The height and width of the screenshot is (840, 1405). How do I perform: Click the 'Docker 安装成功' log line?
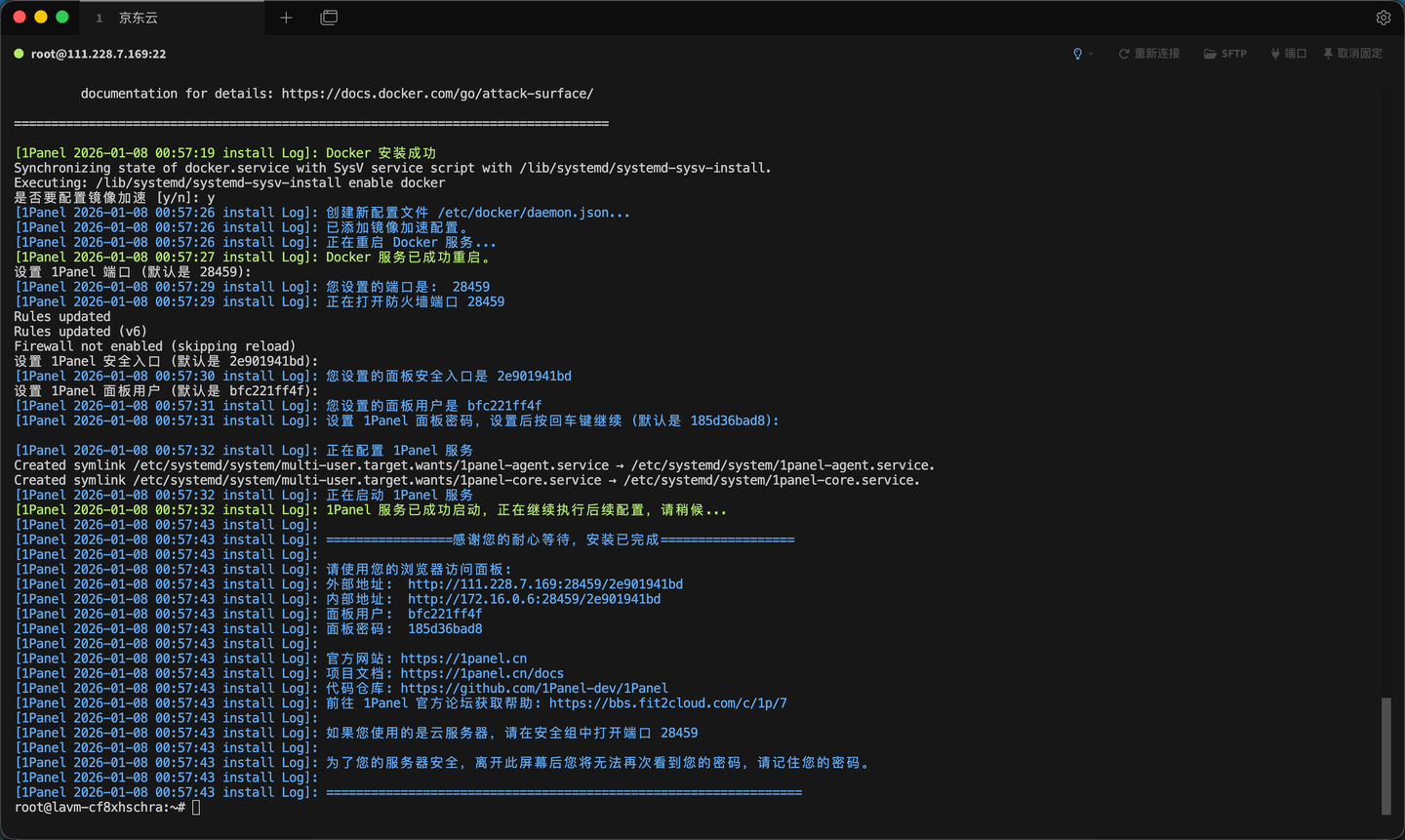[225, 153]
